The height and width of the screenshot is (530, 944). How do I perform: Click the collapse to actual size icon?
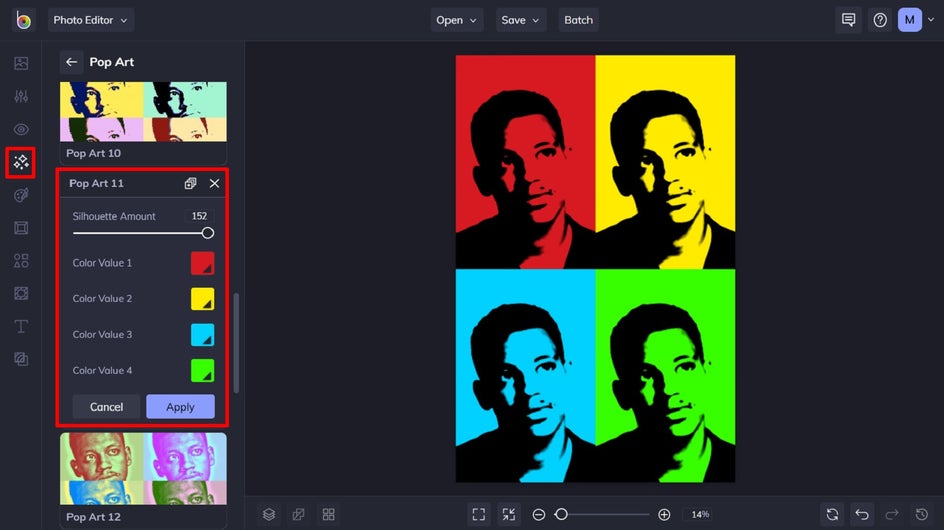coord(509,514)
